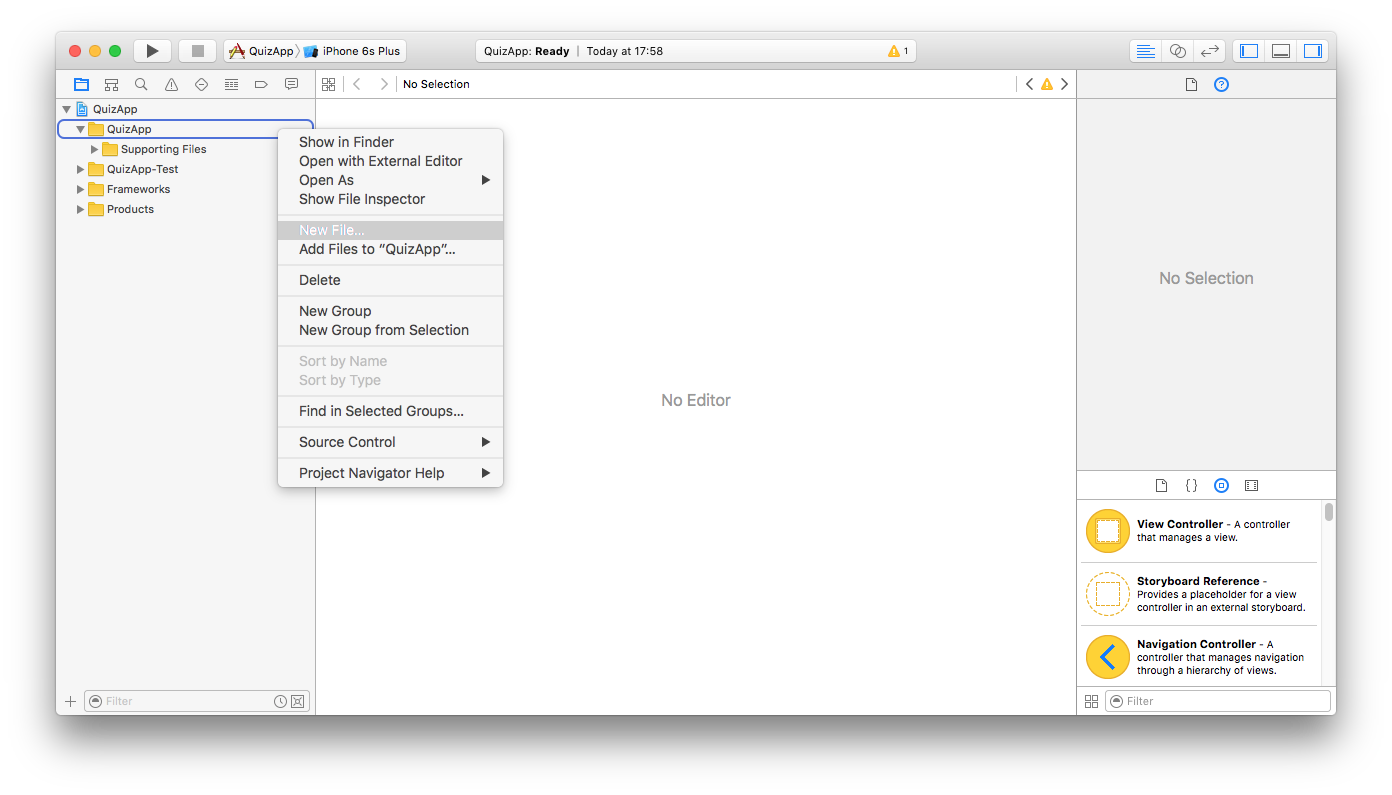1392x795 pixels.
Task: Open the Source Control submenu
Action: (x=390, y=442)
